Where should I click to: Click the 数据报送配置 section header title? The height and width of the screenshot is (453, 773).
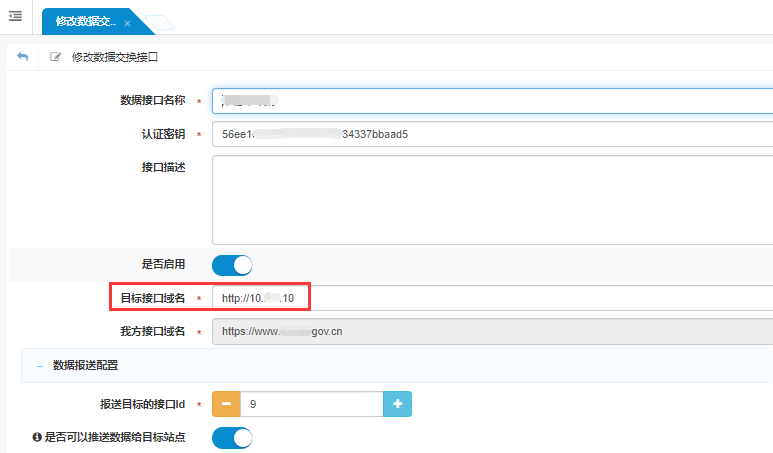tap(86, 366)
